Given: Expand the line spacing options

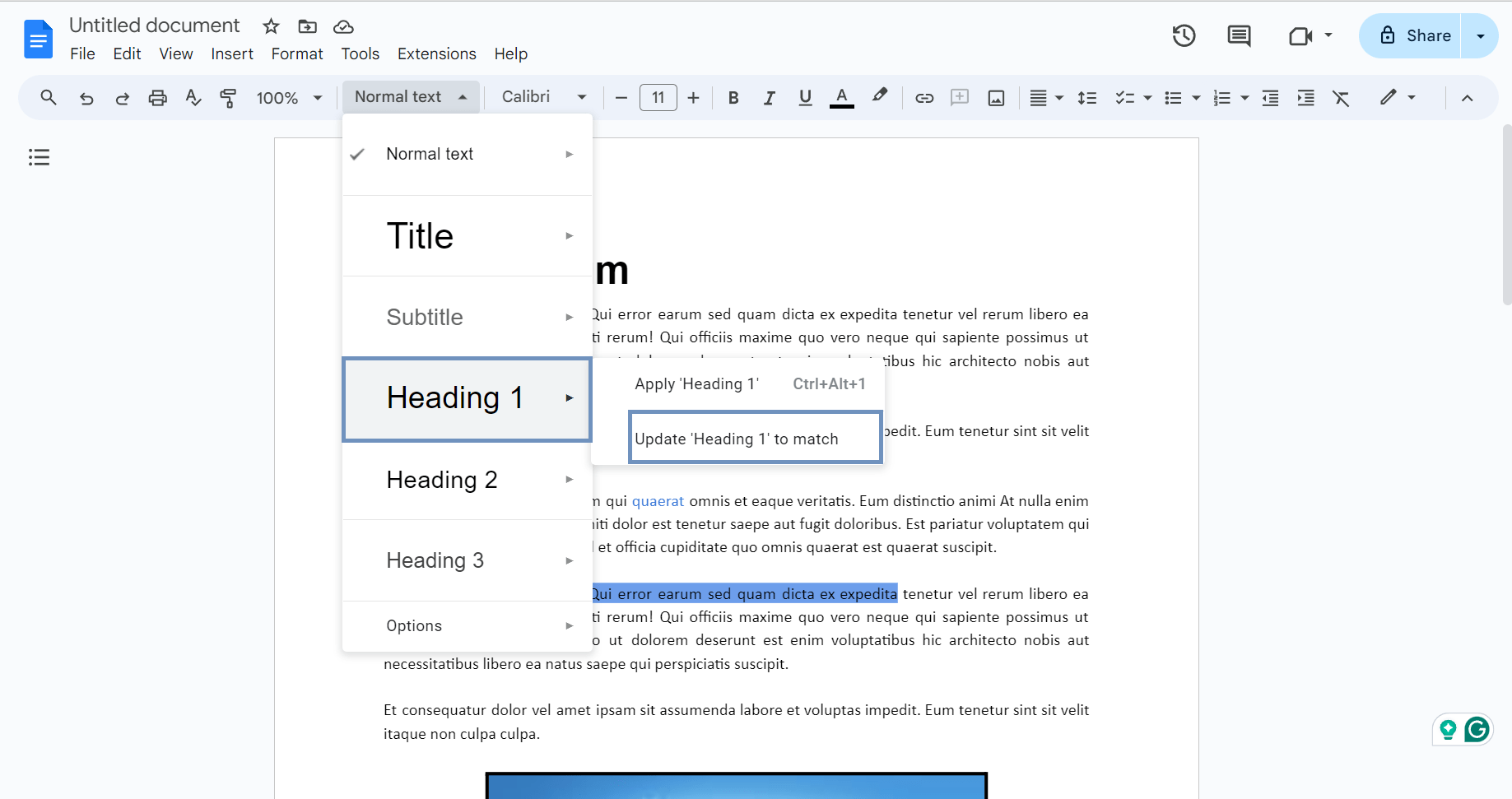Looking at the screenshot, I should pos(1086,97).
